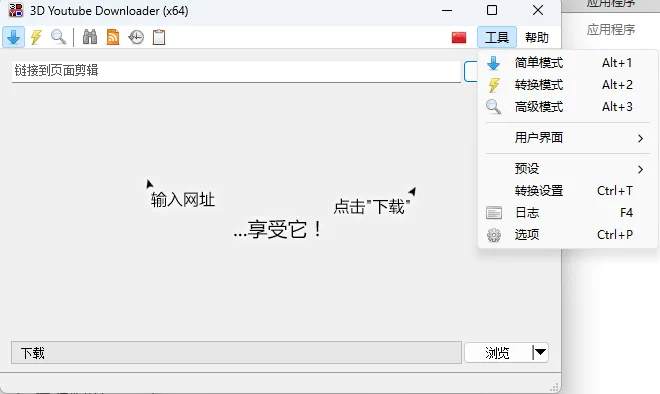Open the 帮助 menu
This screenshot has height=394, width=660.
coord(537,37)
